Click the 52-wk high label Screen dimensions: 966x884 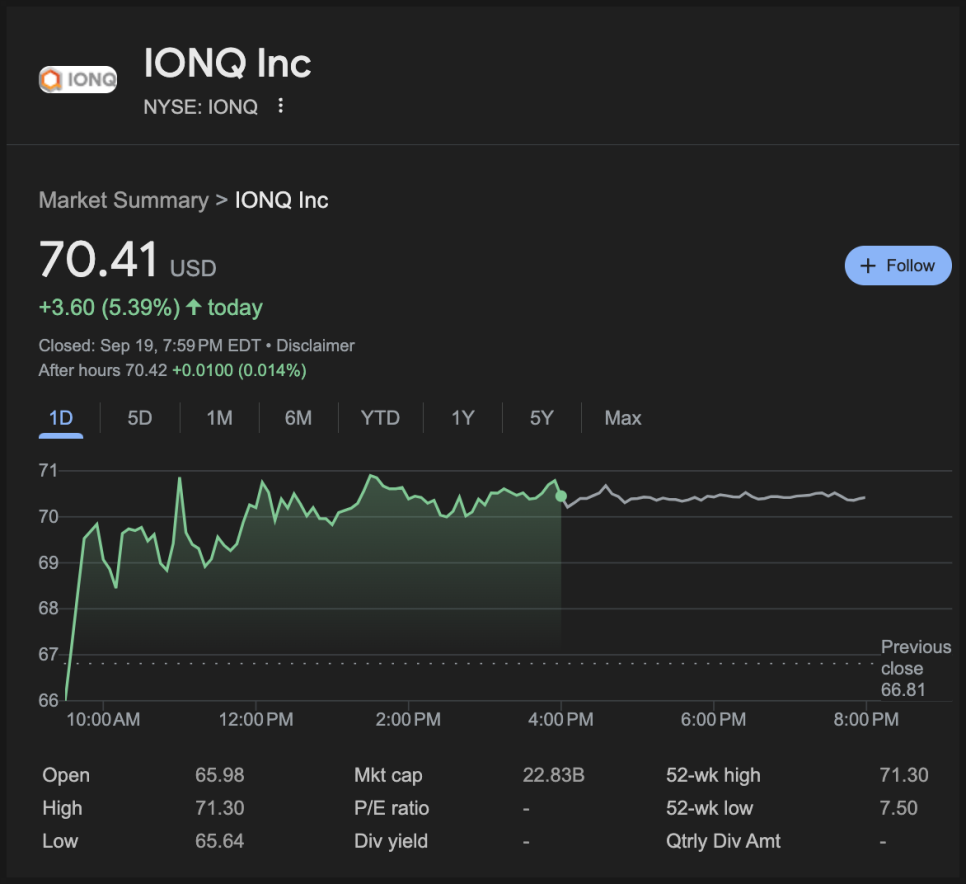click(713, 775)
